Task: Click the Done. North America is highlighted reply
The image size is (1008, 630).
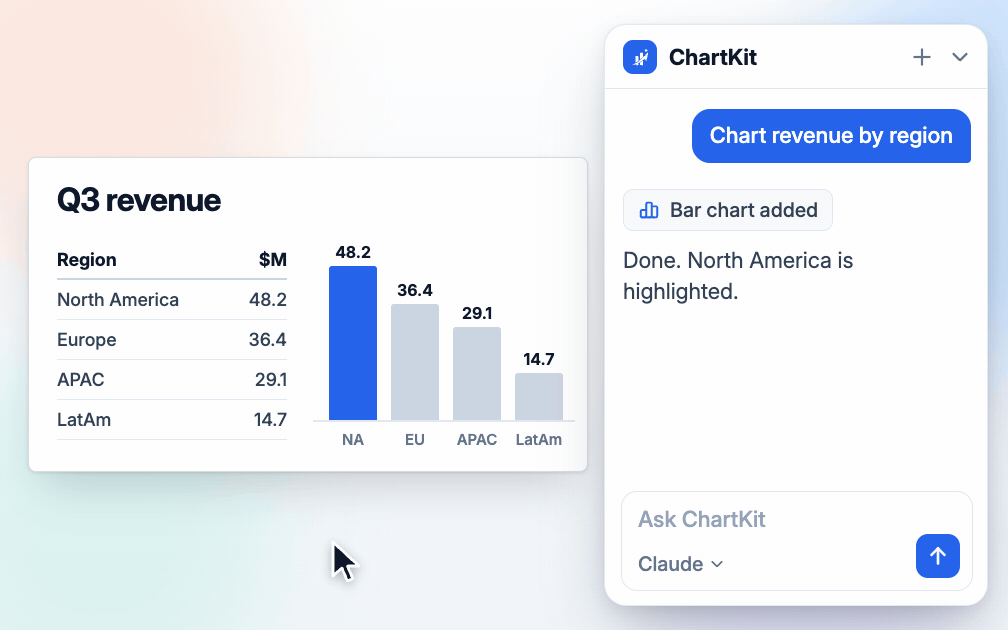Action: [738, 276]
